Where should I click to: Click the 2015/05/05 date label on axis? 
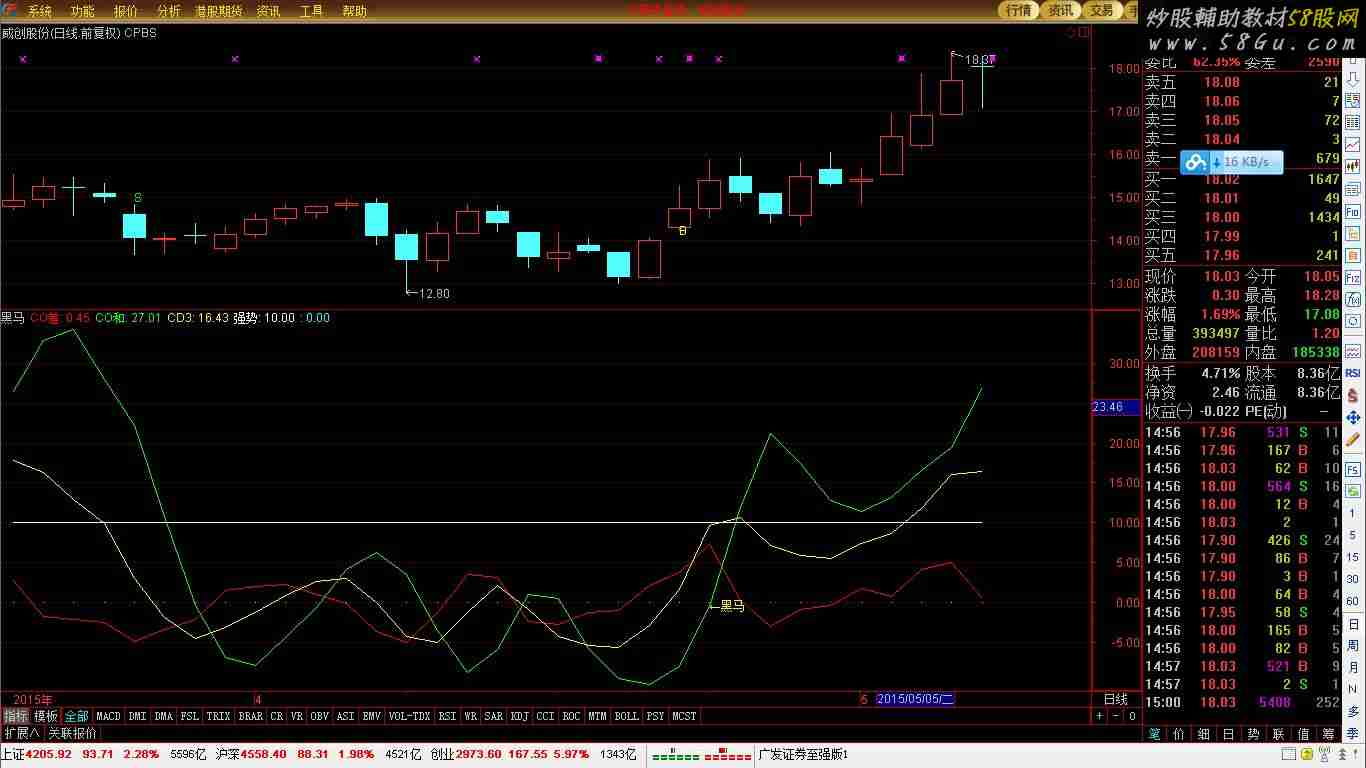tap(915, 699)
